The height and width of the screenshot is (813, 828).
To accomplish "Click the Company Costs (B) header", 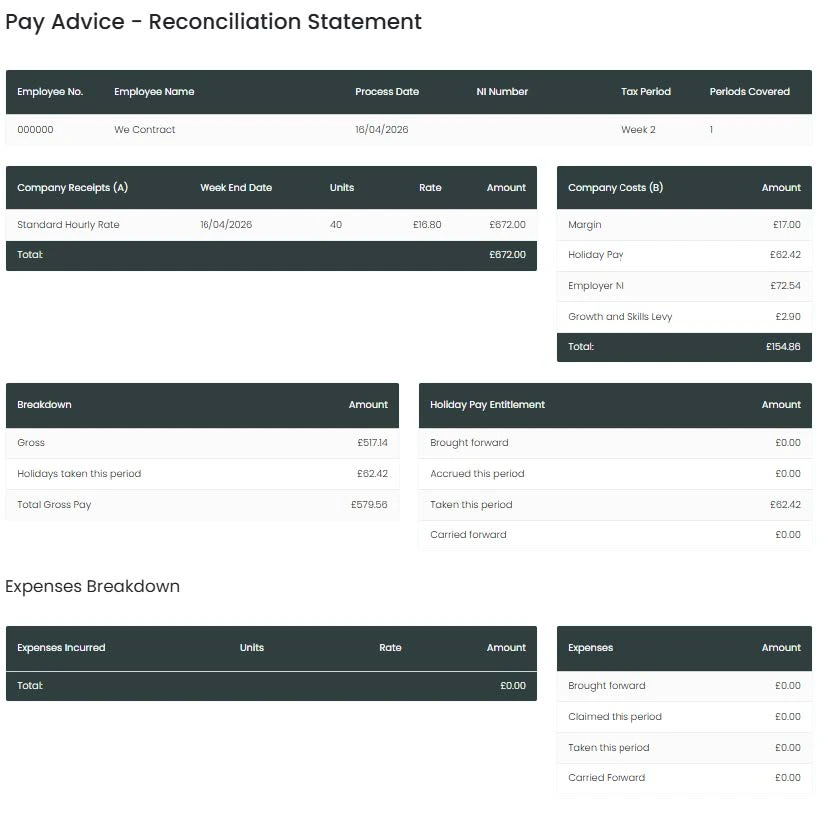I will [615, 188].
